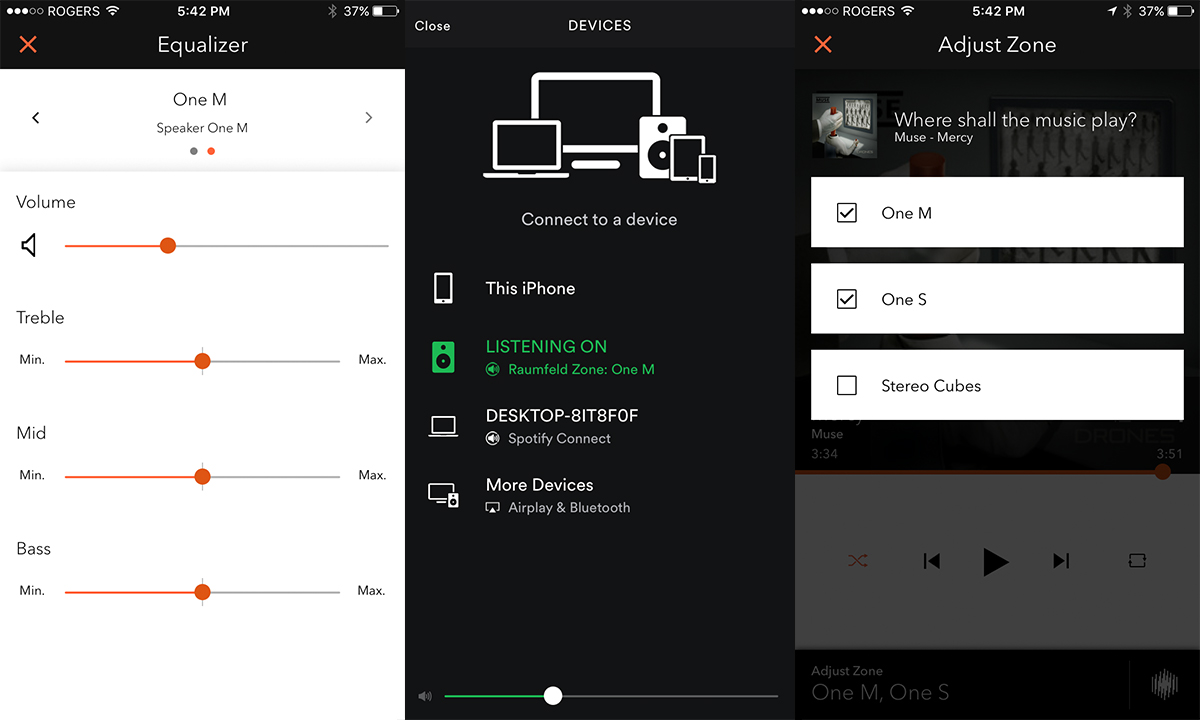Tap the monitor-speaker icon beside More Devices
The height and width of the screenshot is (720, 1200).
pyautogui.click(x=443, y=495)
